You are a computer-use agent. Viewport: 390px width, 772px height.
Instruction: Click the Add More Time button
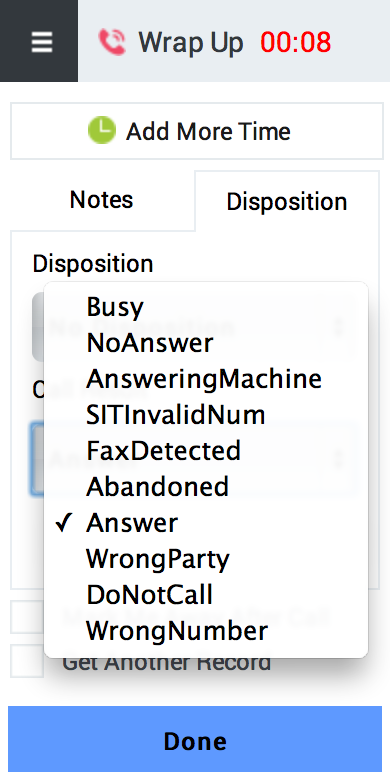pyautogui.click(x=196, y=131)
